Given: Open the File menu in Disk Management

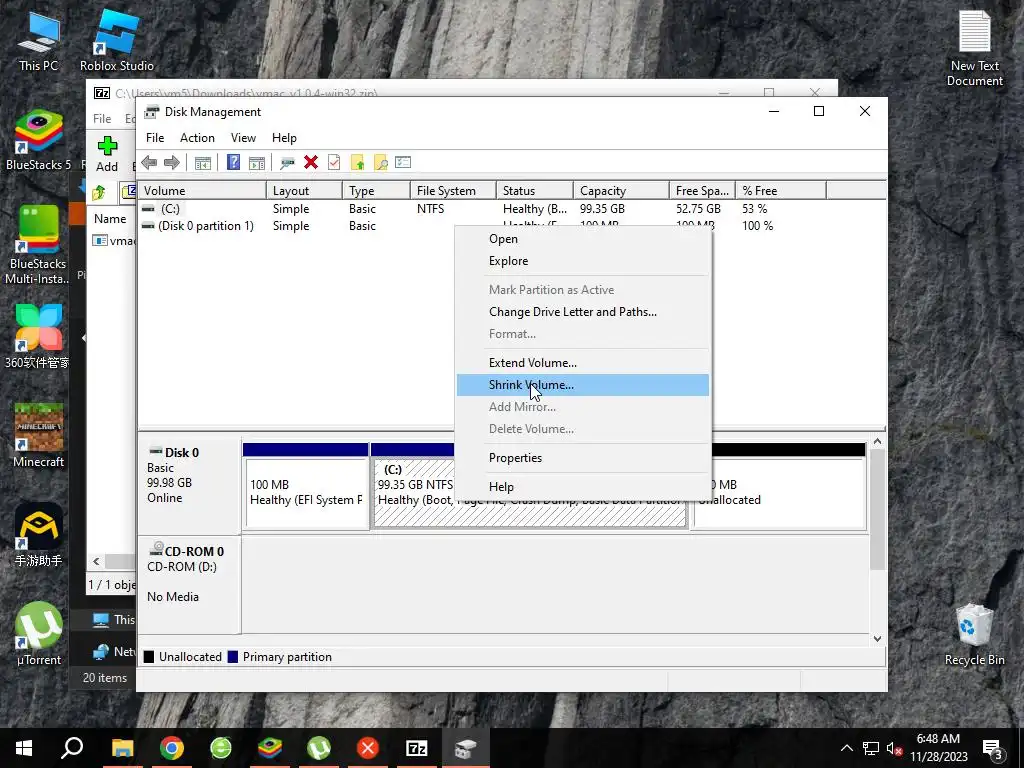Looking at the screenshot, I should tap(155, 138).
